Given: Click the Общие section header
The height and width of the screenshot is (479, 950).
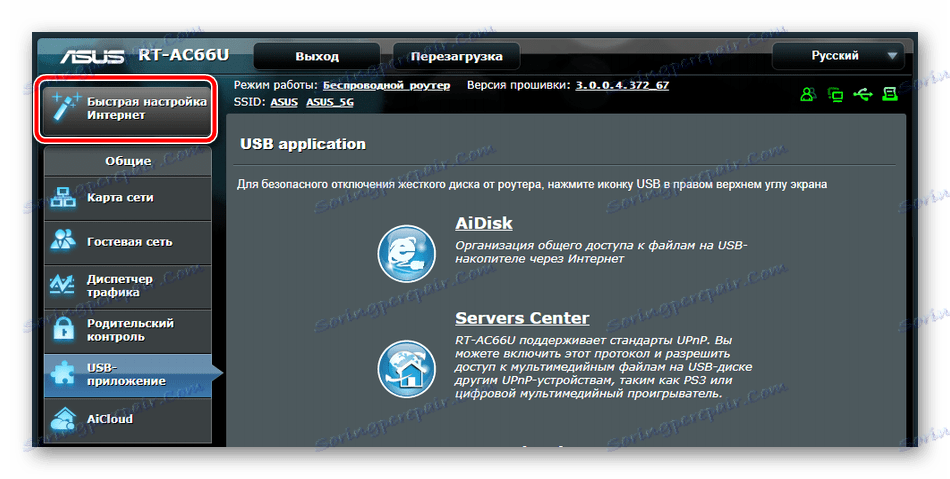Looking at the screenshot, I should point(128,161).
